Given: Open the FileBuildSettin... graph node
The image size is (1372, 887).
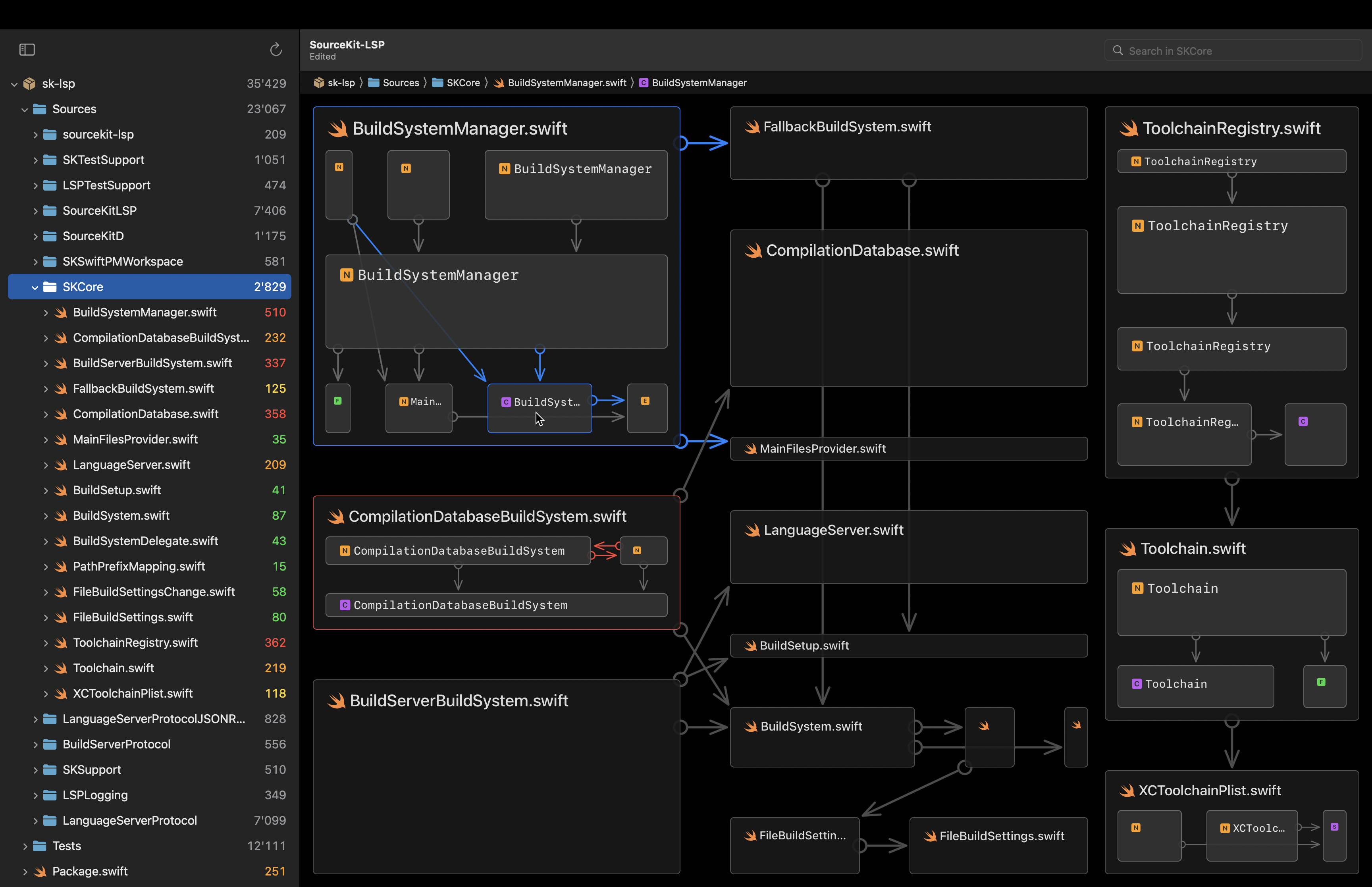Looking at the screenshot, I should pyautogui.click(x=794, y=845).
